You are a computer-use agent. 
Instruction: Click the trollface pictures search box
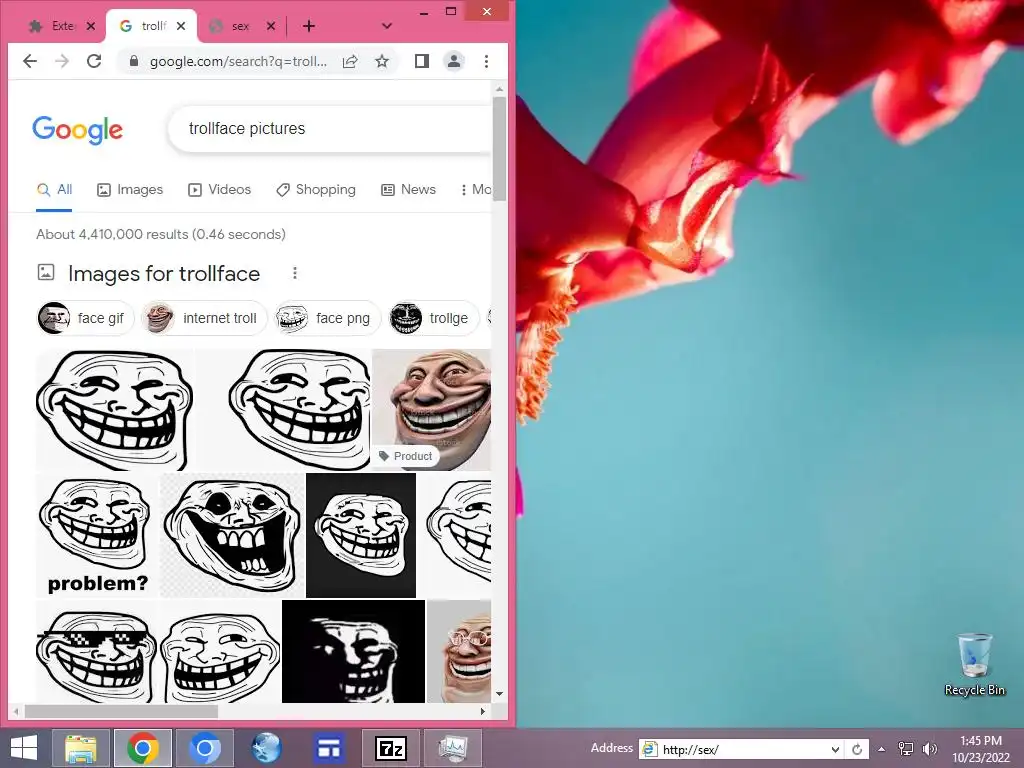click(330, 129)
